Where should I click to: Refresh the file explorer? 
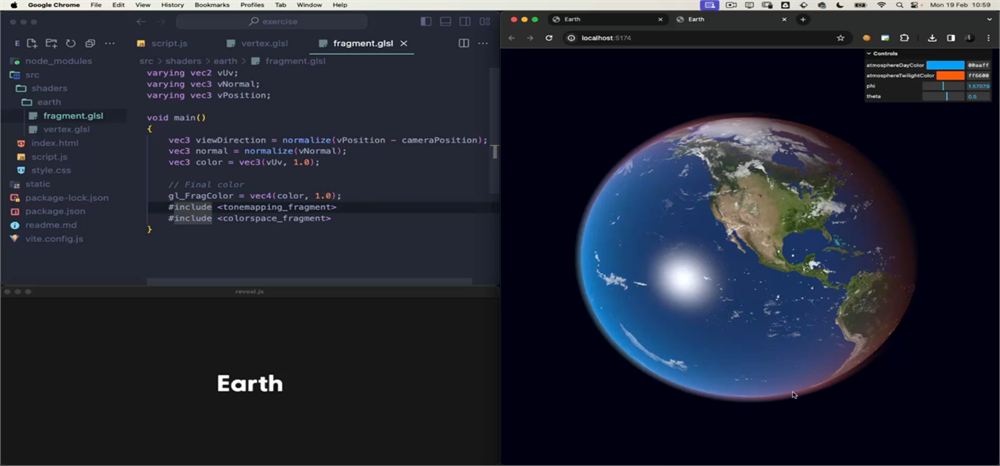coord(71,43)
